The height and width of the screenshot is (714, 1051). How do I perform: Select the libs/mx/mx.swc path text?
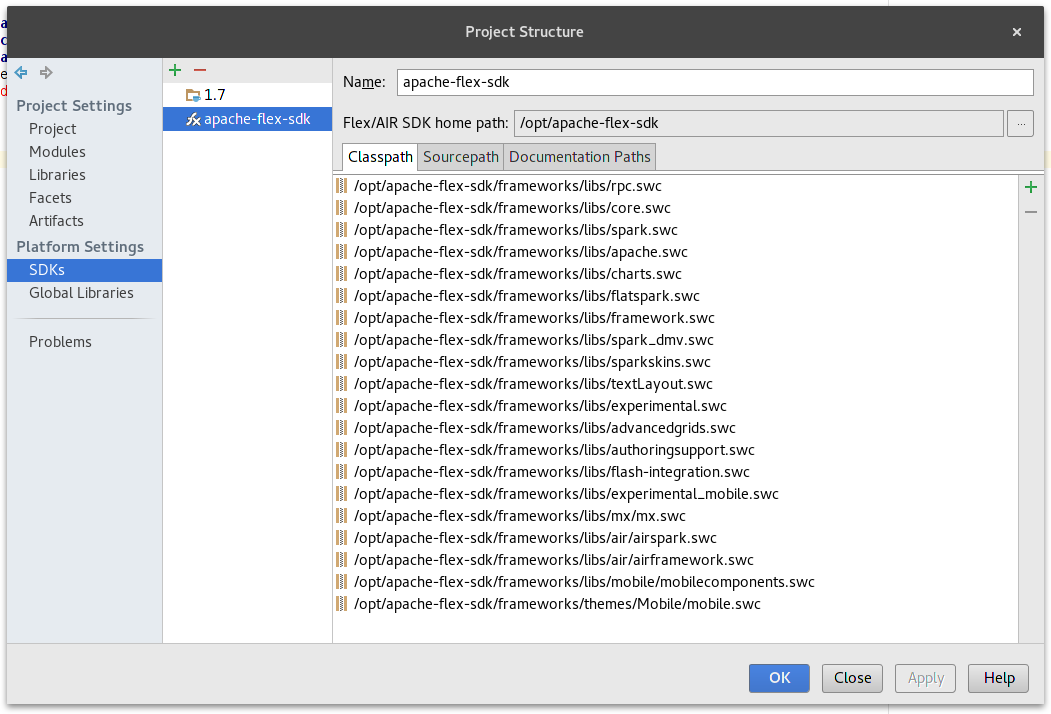click(x=520, y=516)
